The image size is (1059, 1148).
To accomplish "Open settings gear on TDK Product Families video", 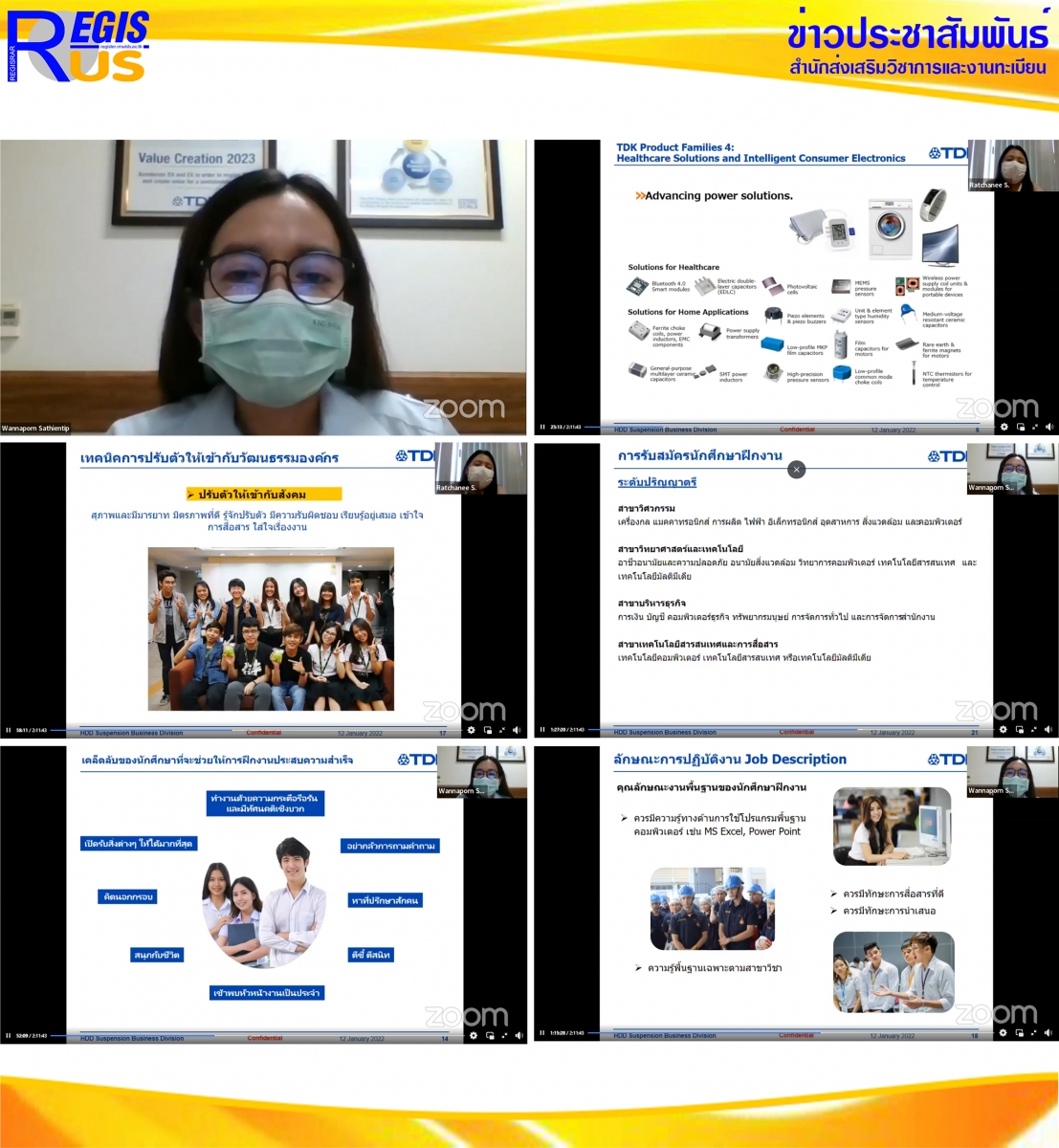I will [1004, 428].
